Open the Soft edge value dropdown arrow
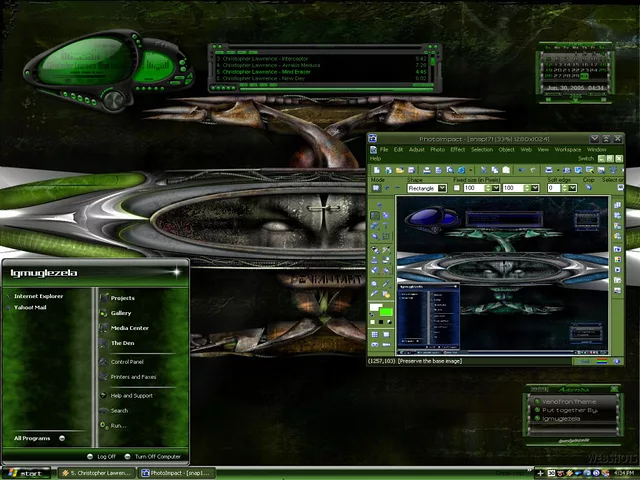 [572, 188]
